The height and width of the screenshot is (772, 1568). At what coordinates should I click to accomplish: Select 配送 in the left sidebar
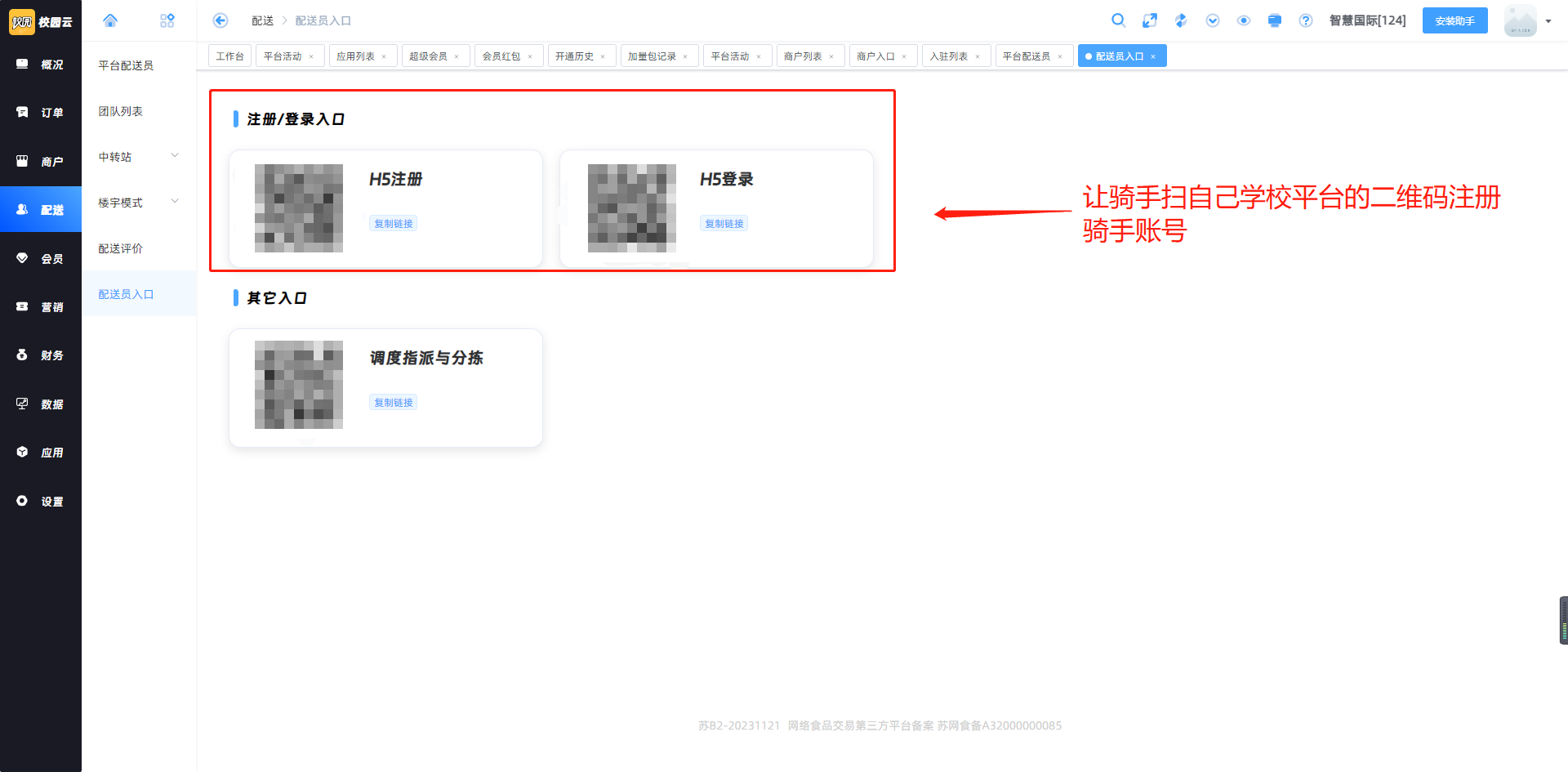(x=41, y=210)
